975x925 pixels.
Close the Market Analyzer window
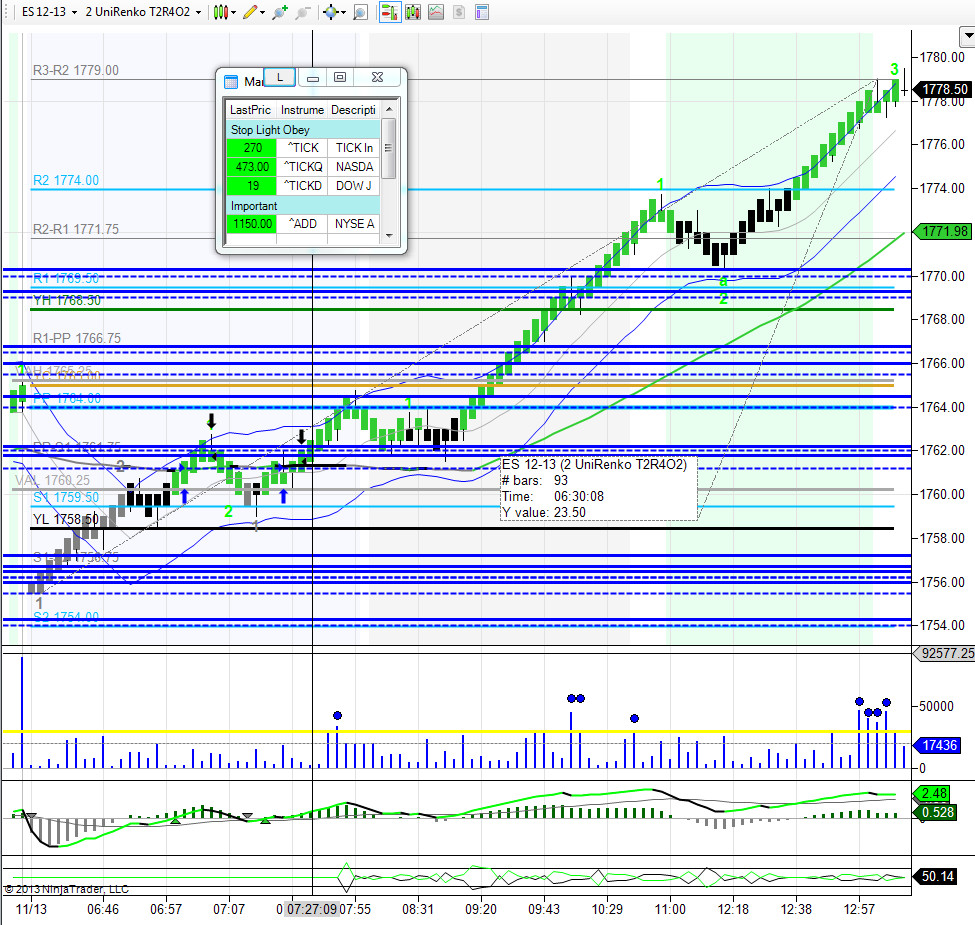click(377, 77)
